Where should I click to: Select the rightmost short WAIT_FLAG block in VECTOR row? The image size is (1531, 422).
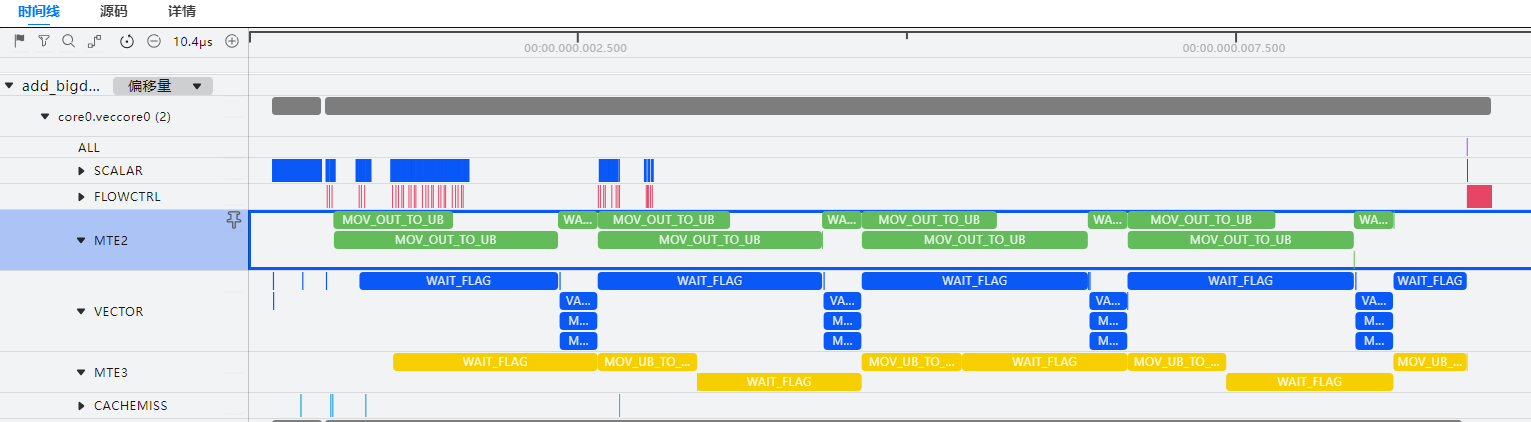(1429, 281)
